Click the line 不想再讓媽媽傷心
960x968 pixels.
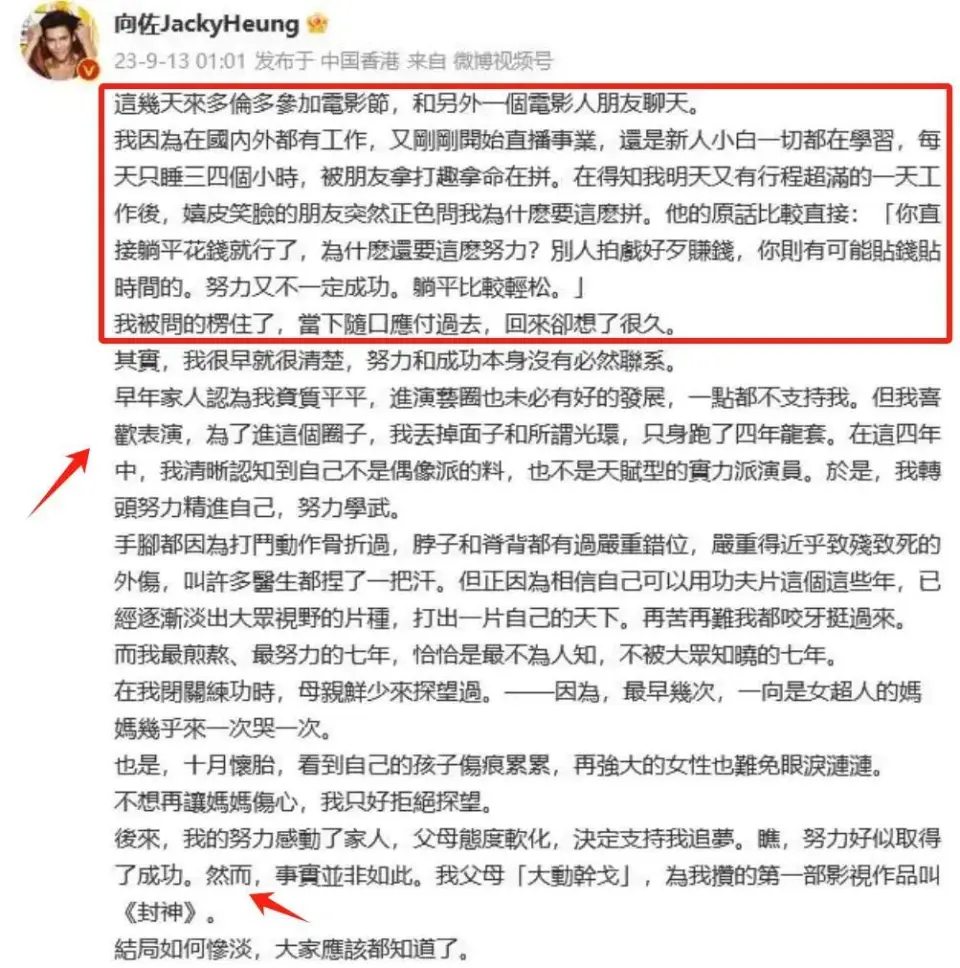coord(304,802)
